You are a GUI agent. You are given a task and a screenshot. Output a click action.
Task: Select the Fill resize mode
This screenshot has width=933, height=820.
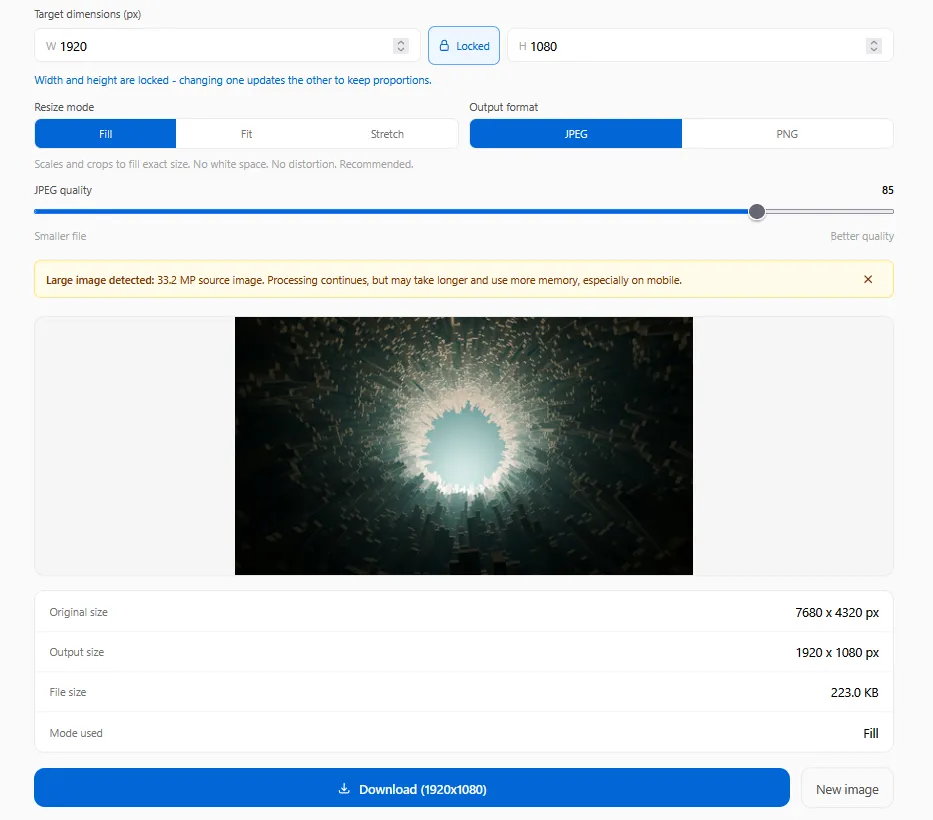click(105, 134)
